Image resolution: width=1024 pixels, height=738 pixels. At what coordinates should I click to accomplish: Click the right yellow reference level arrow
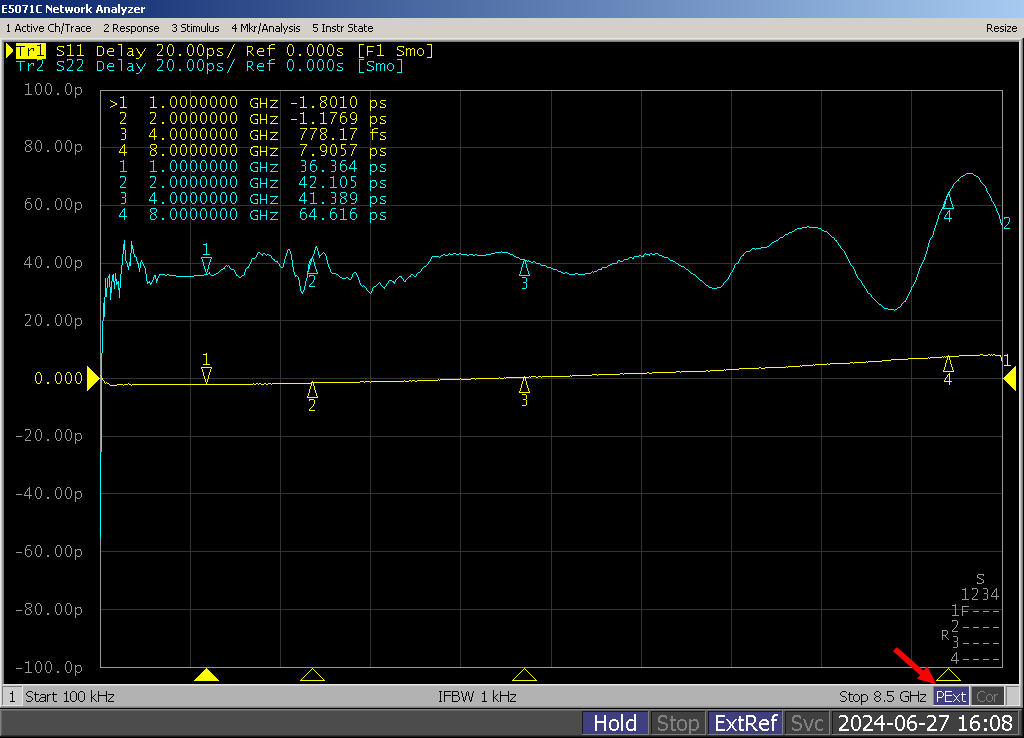click(1010, 378)
